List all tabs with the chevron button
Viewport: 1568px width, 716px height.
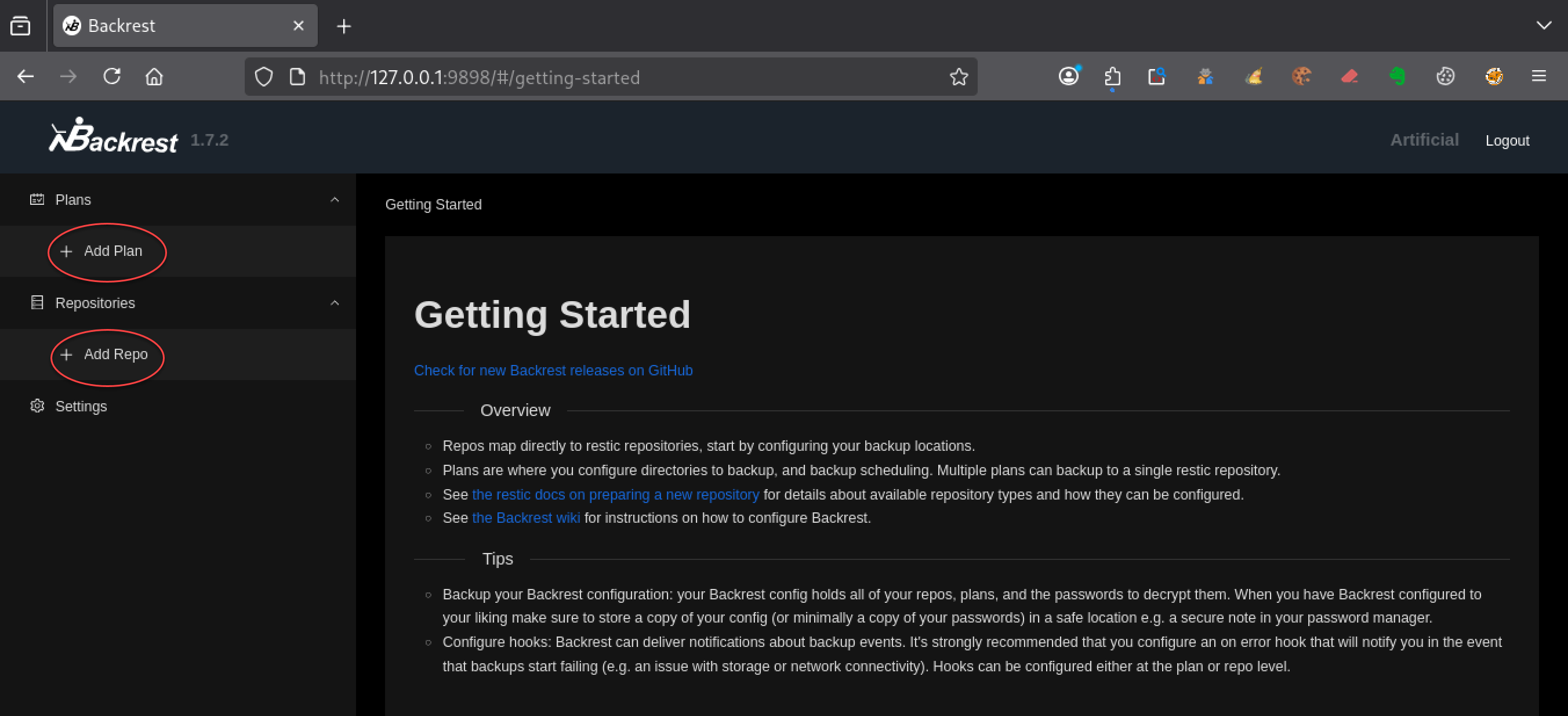pos(1544,26)
